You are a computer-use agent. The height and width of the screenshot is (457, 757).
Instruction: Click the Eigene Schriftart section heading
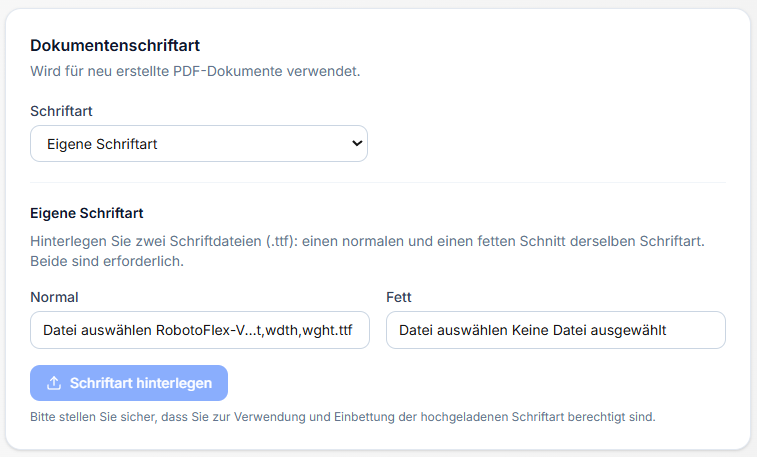click(87, 213)
